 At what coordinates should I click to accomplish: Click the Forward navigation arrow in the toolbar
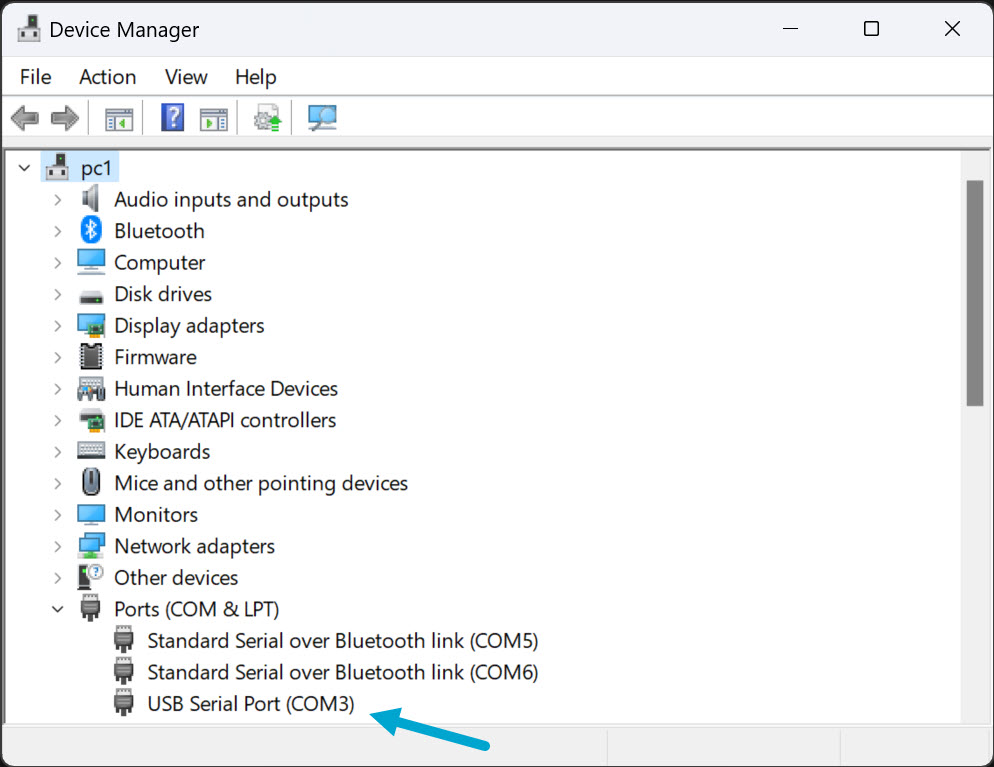pos(64,117)
